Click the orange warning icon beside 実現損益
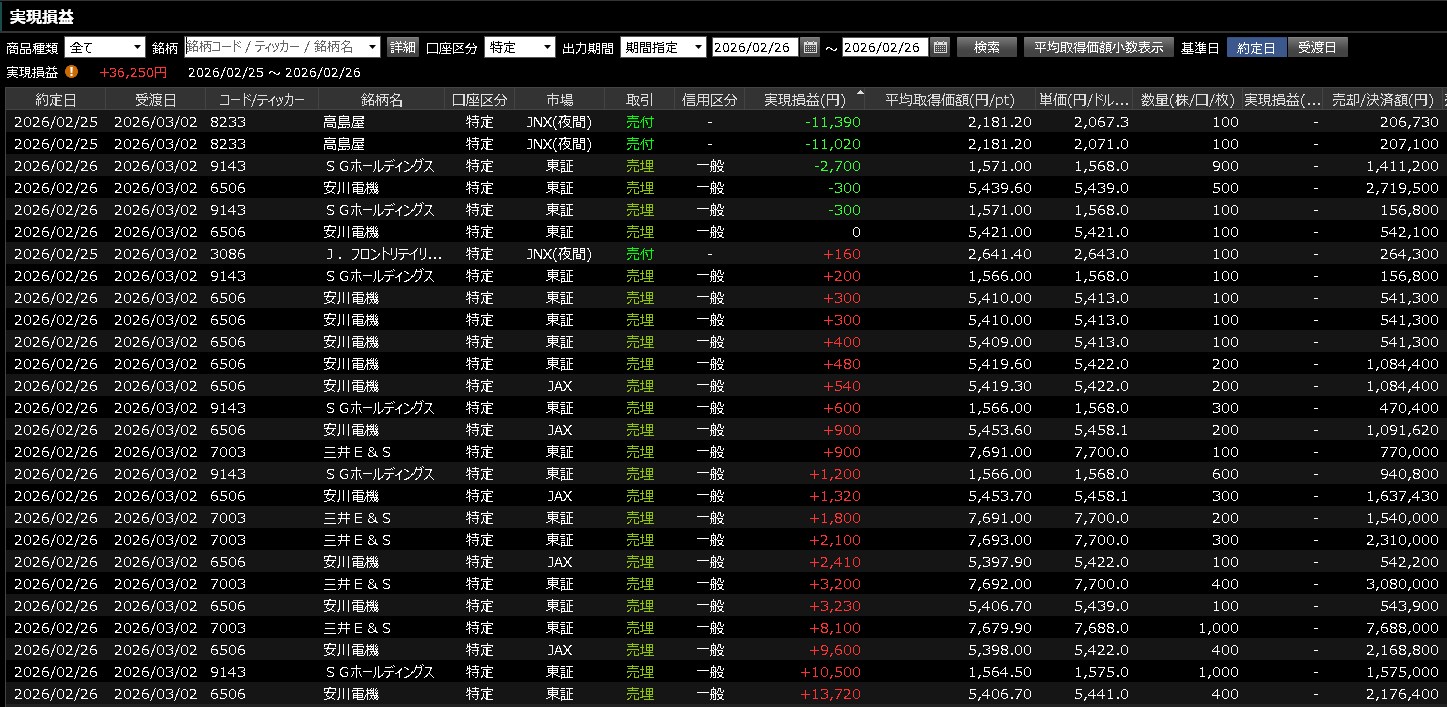 [71, 72]
